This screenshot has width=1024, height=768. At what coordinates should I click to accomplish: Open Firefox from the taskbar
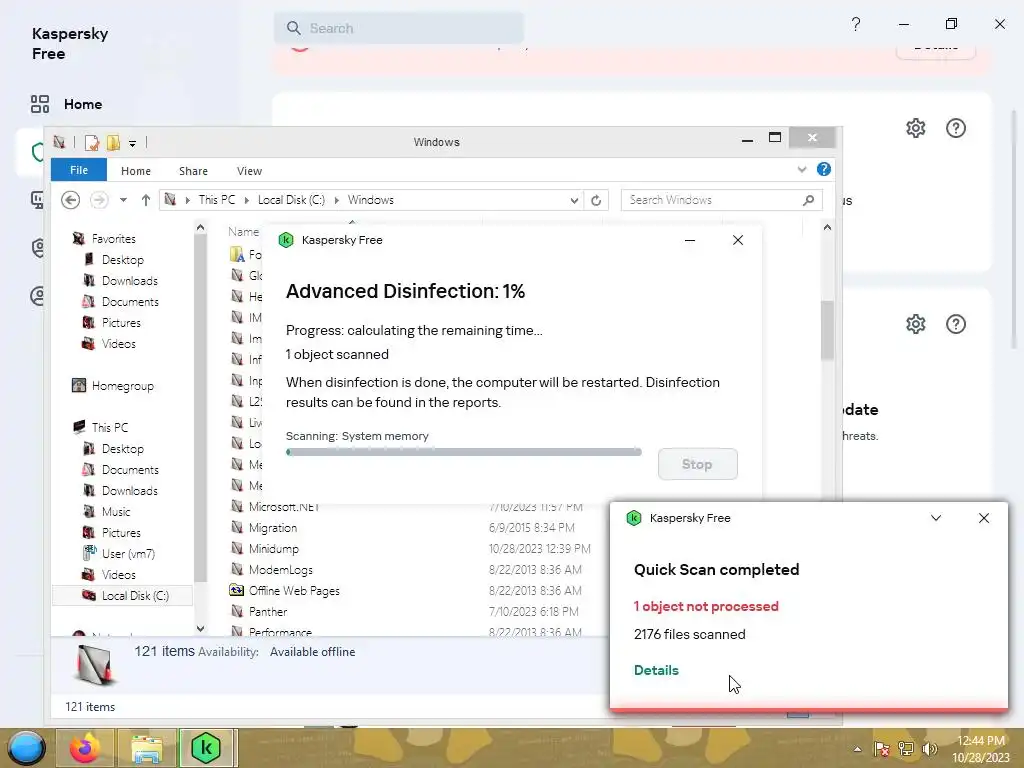85,748
